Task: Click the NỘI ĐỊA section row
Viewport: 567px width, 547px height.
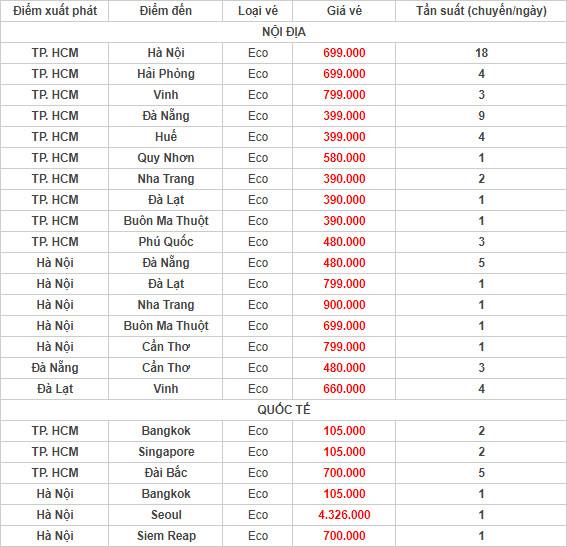Action: tap(284, 32)
